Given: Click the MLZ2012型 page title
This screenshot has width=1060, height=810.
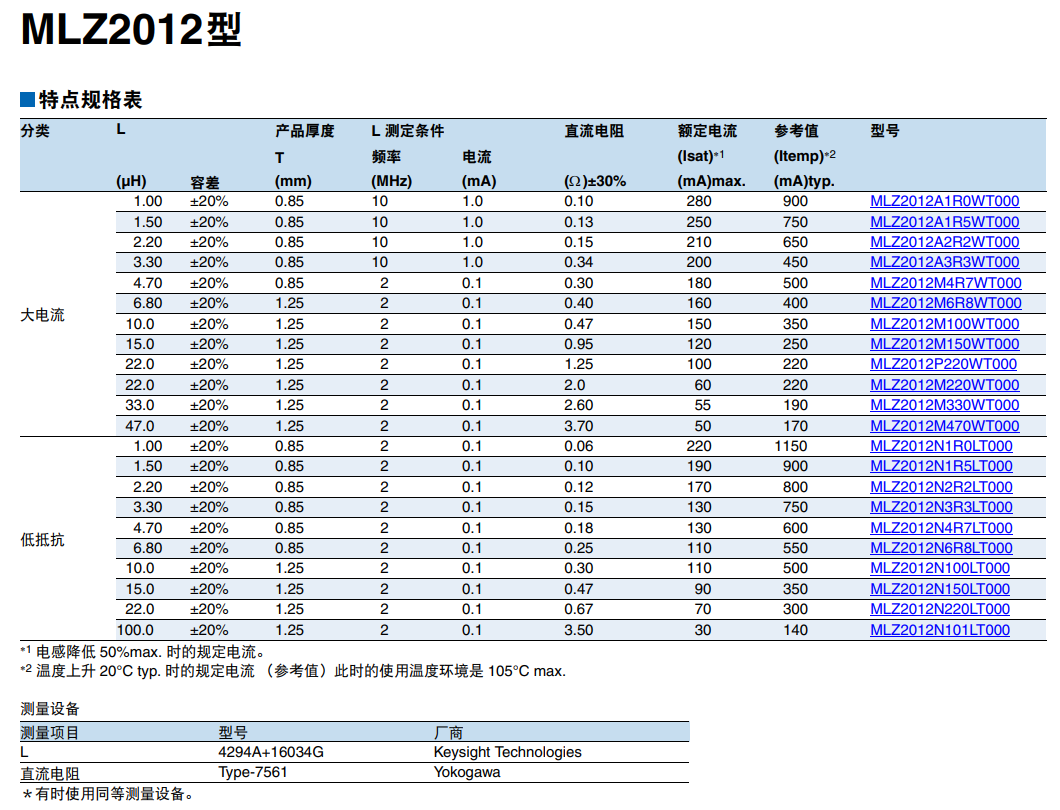Looking at the screenshot, I should pyautogui.click(x=131, y=30).
